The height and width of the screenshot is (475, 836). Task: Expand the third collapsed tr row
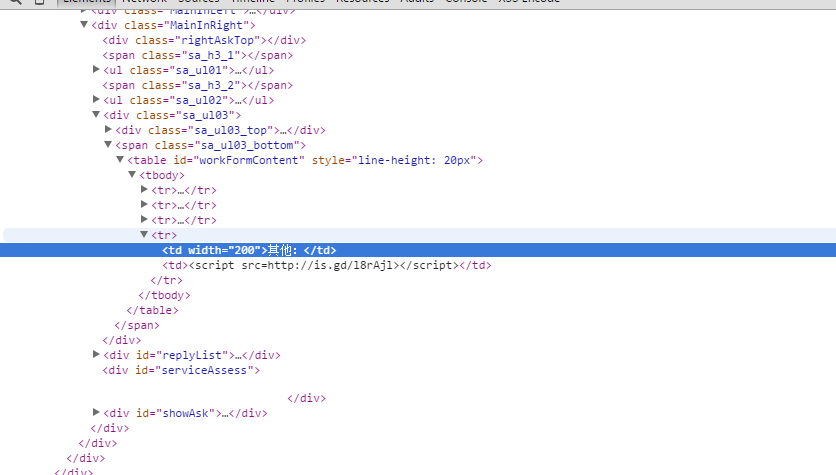144,219
